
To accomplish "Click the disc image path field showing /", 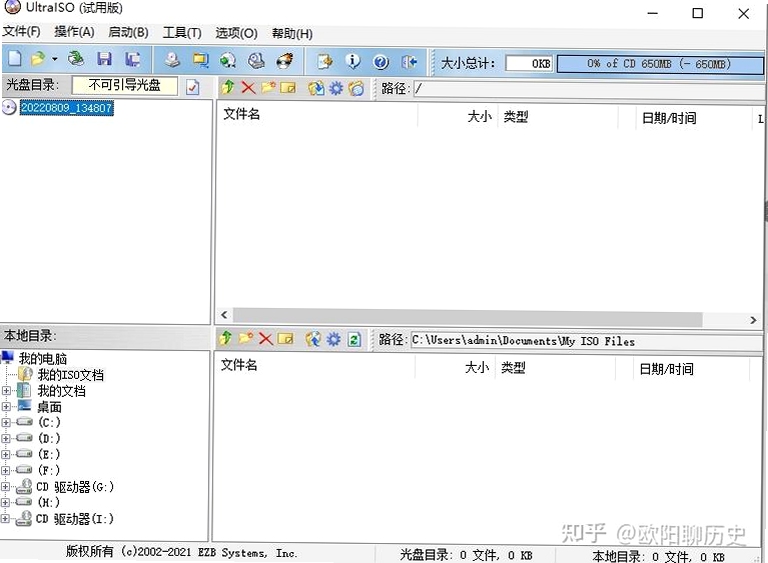I will pos(588,89).
